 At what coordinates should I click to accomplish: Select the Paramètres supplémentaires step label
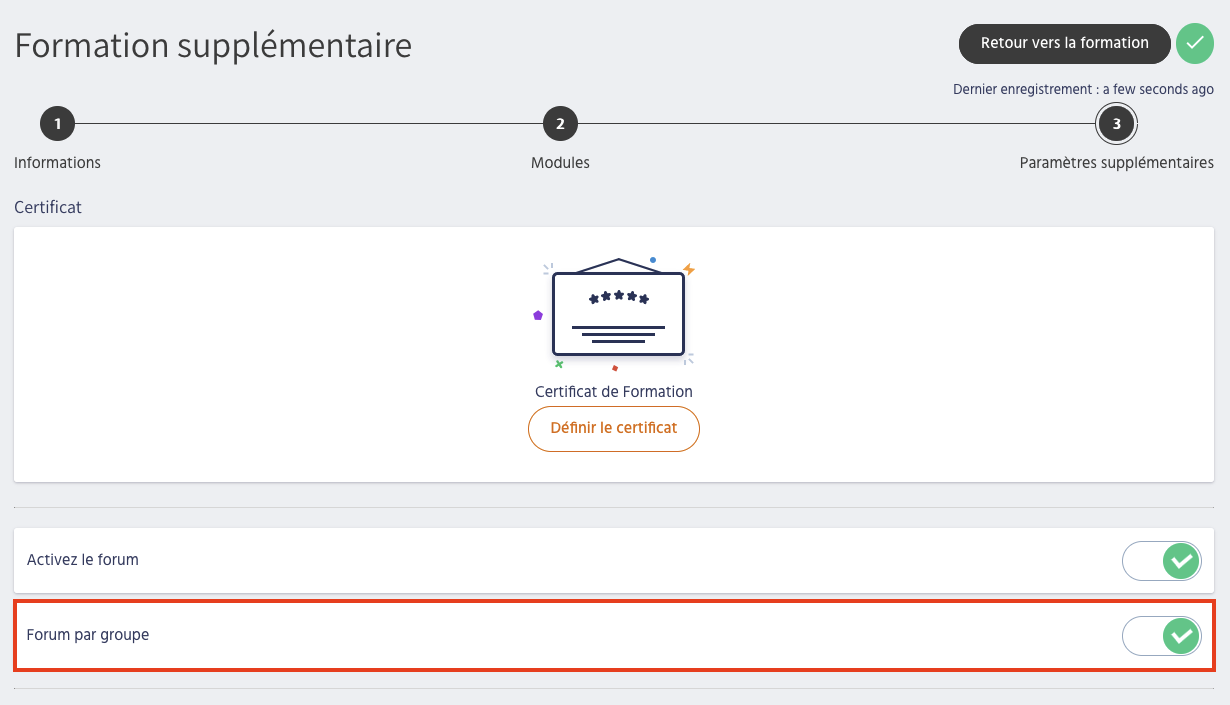(x=1116, y=163)
